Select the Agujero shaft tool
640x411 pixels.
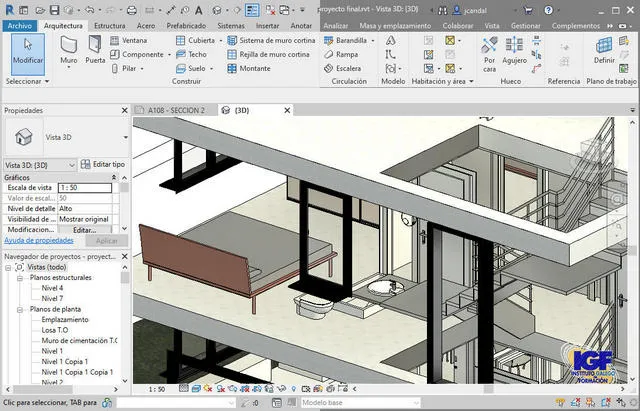(x=514, y=50)
